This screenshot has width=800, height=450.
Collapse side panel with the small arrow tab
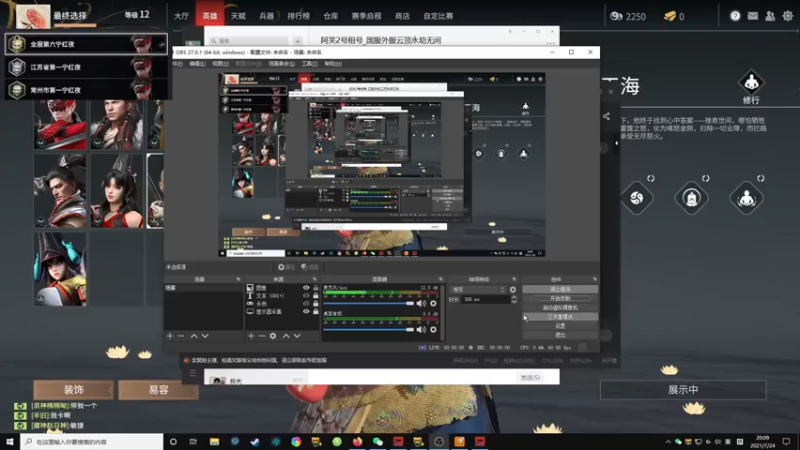click(616, 143)
